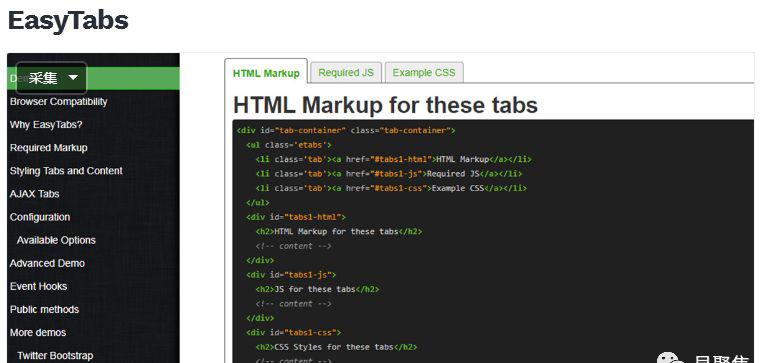Click the WeChat logo watermark icon
775x363 pixels.
click(670, 358)
